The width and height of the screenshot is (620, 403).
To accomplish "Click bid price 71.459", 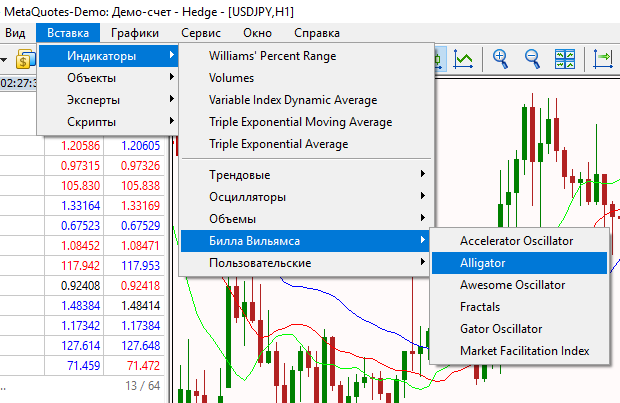I will point(83,365).
